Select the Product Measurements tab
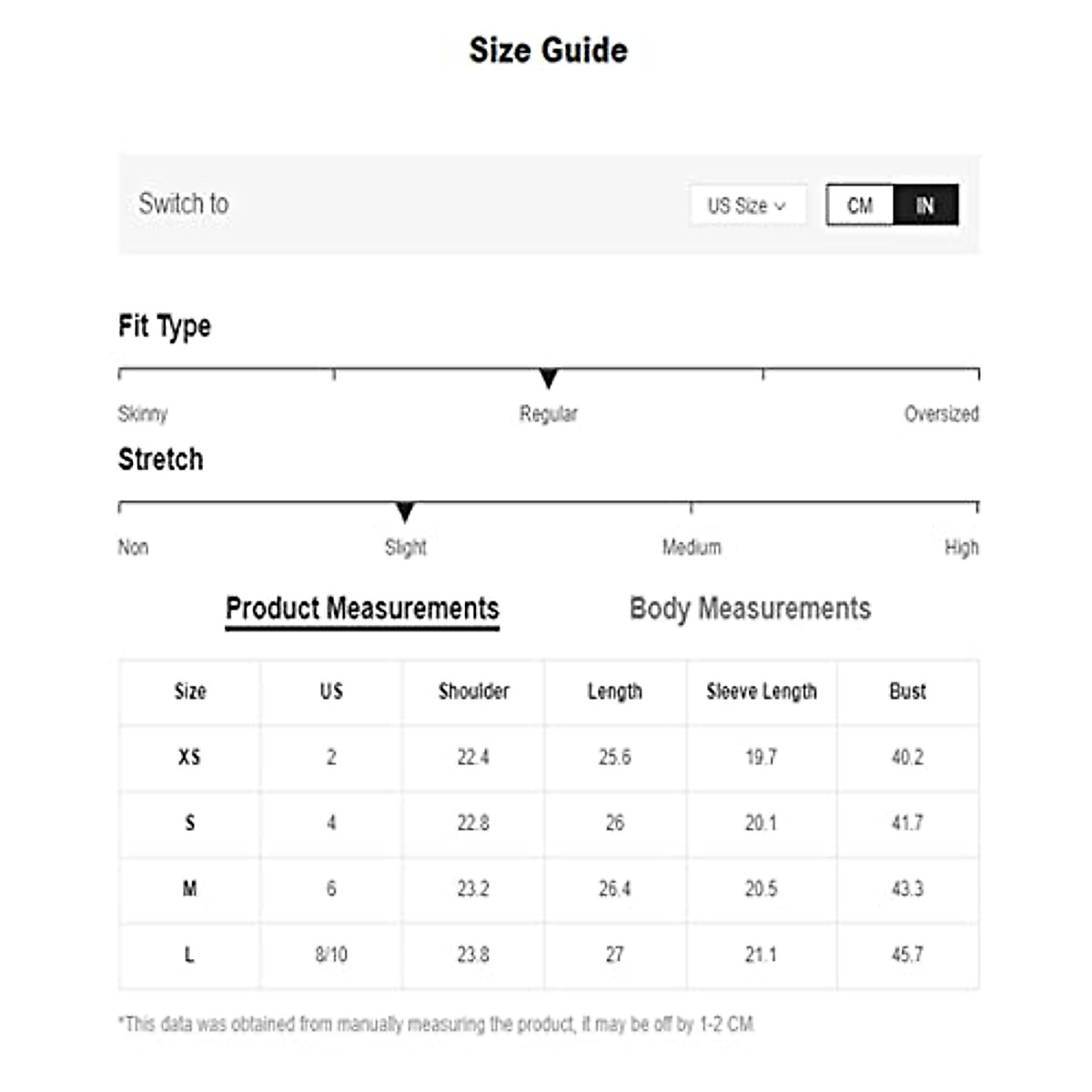The image size is (1092, 1092). click(362, 608)
